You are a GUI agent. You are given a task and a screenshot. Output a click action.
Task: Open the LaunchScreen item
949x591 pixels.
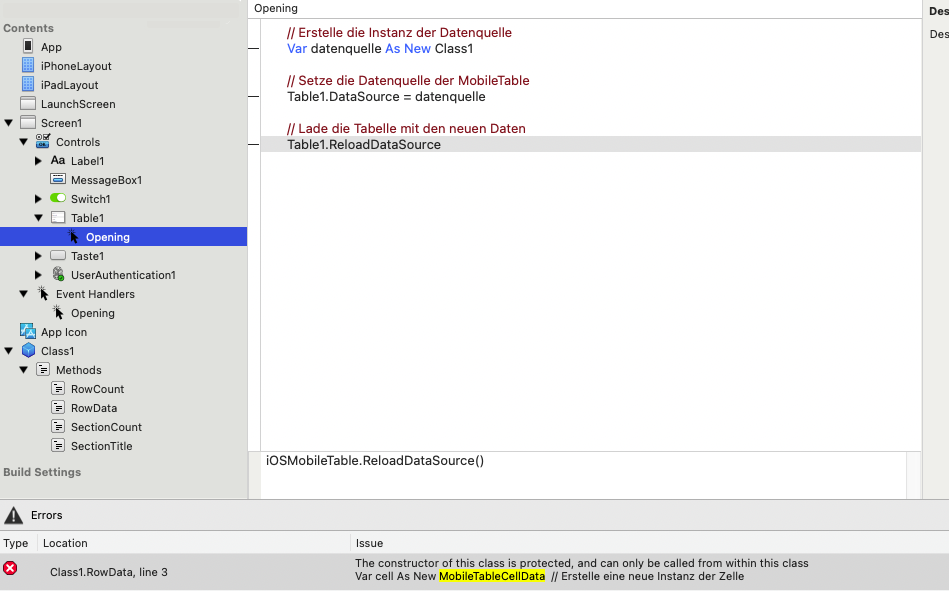point(78,104)
